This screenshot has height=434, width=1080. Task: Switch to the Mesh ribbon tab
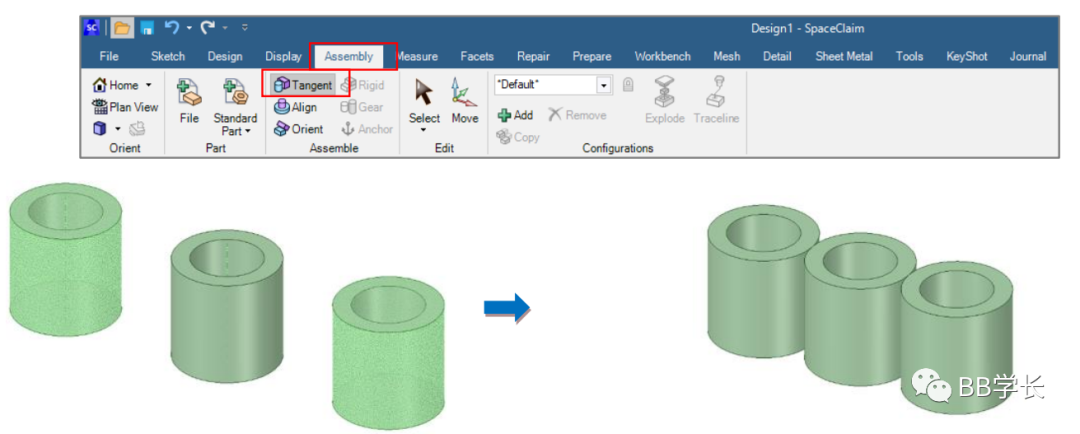[727, 56]
